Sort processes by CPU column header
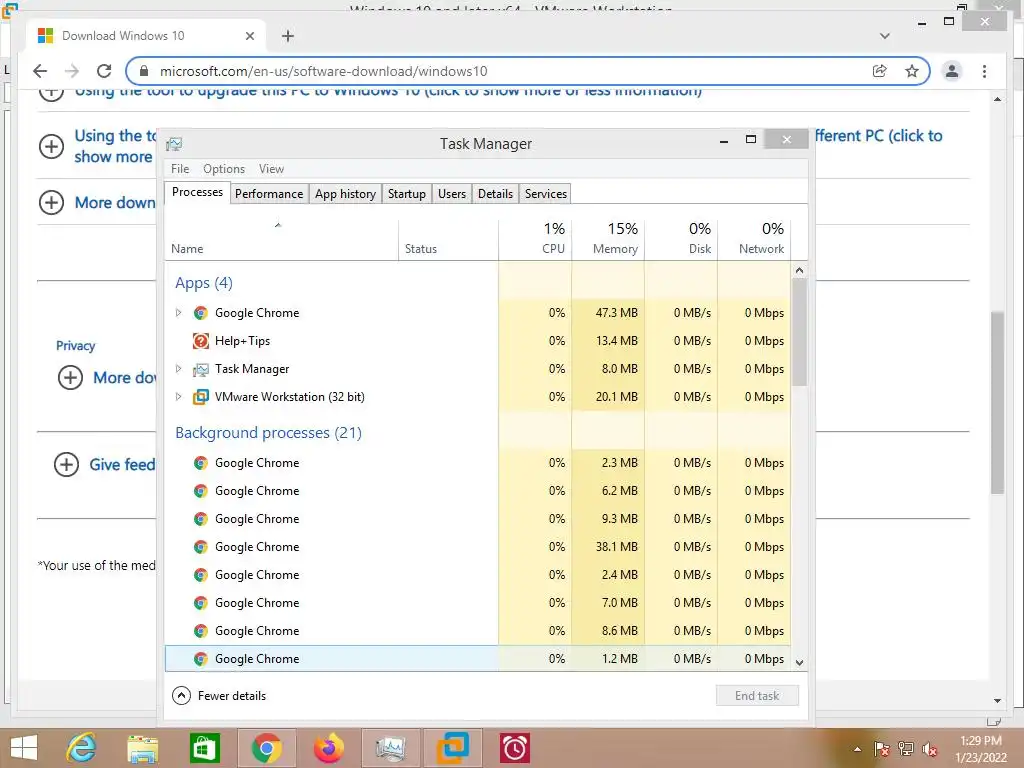The image size is (1024, 768). (536, 239)
